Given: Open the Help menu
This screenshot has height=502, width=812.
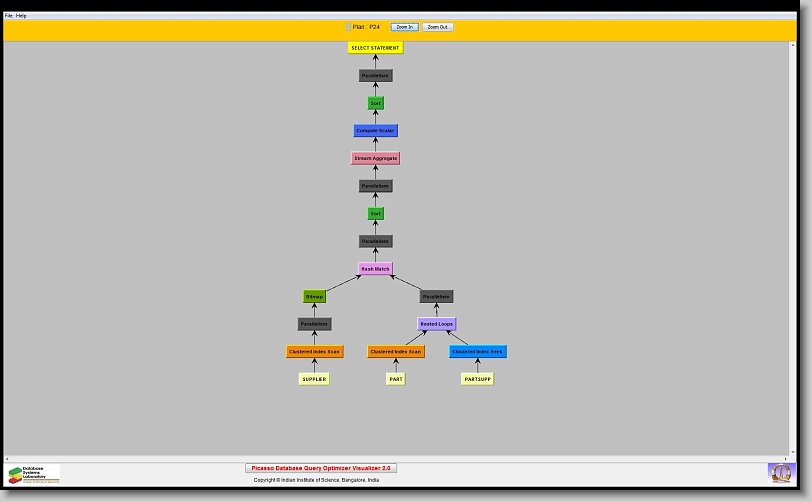Looking at the screenshot, I should [x=22, y=16].
